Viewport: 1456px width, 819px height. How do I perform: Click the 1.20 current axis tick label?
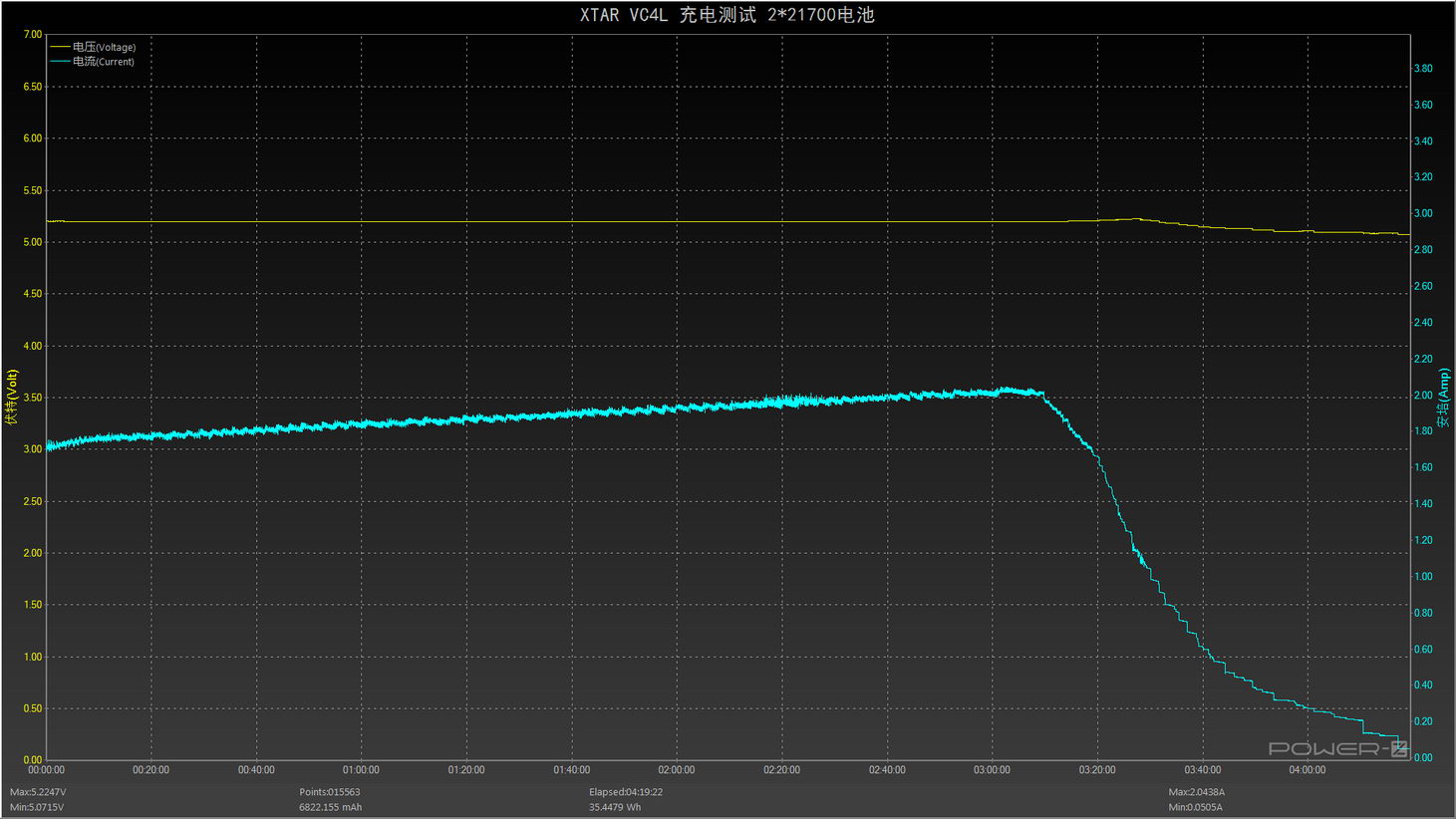(x=1423, y=540)
